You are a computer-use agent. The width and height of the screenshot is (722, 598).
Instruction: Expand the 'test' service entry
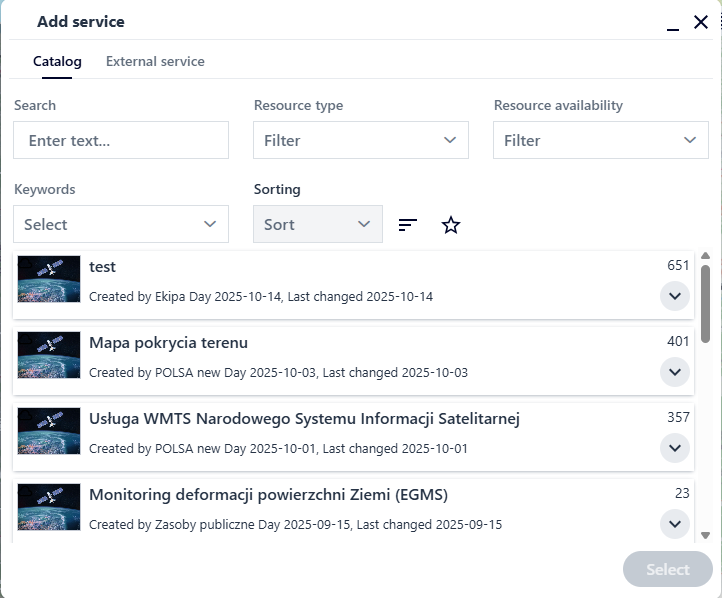point(675,296)
